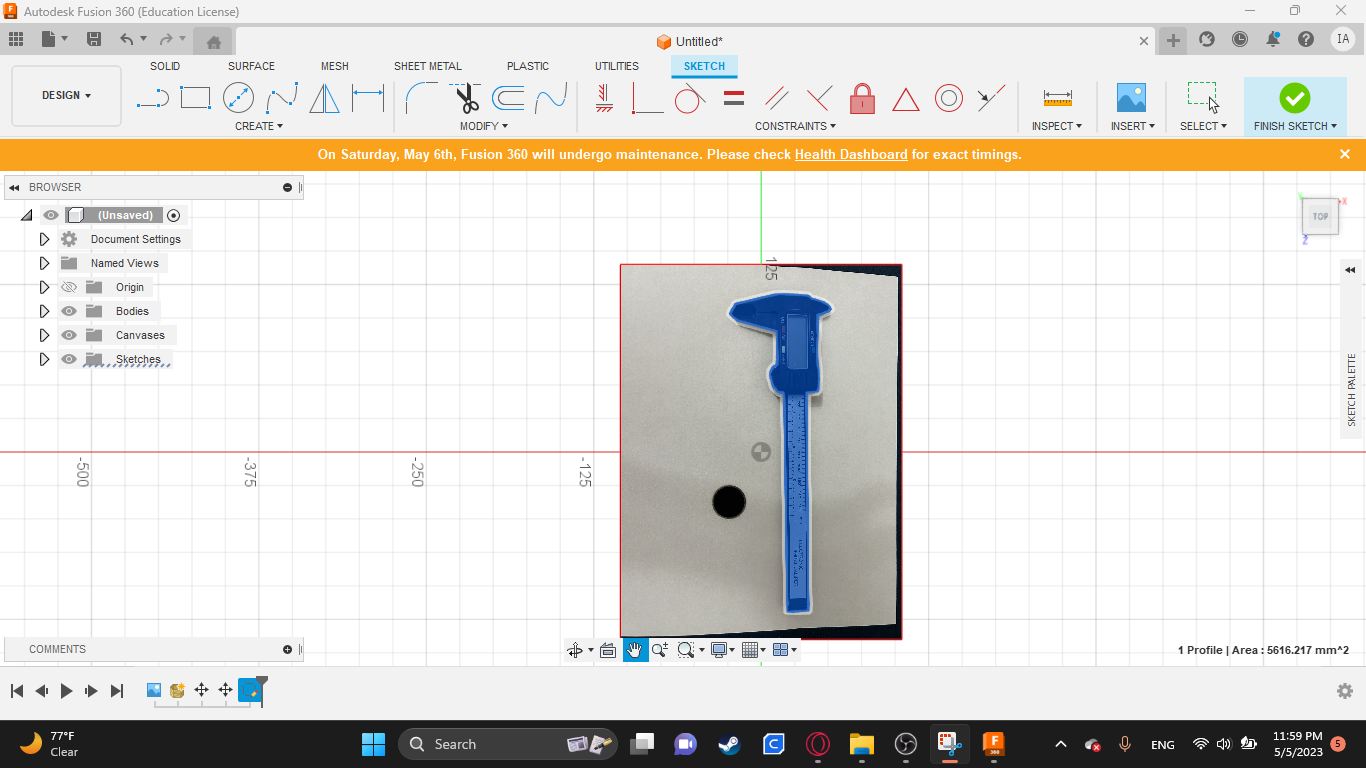1366x768 pixels.
Task: Open the CREATE dropdown menu
Action: point(259,126)
